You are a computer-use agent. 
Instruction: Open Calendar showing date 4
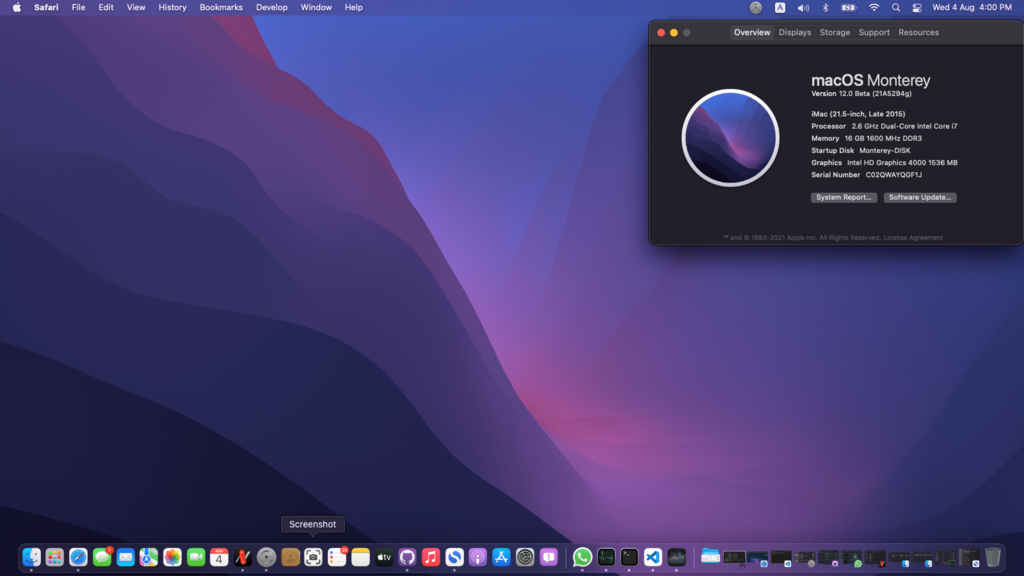tap(219, 557)
